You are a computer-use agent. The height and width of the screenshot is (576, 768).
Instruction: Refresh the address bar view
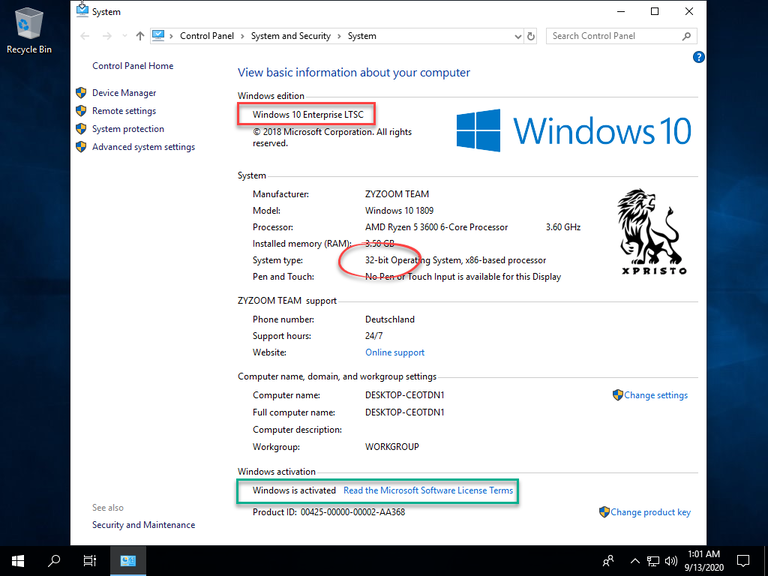click(531, 36)
